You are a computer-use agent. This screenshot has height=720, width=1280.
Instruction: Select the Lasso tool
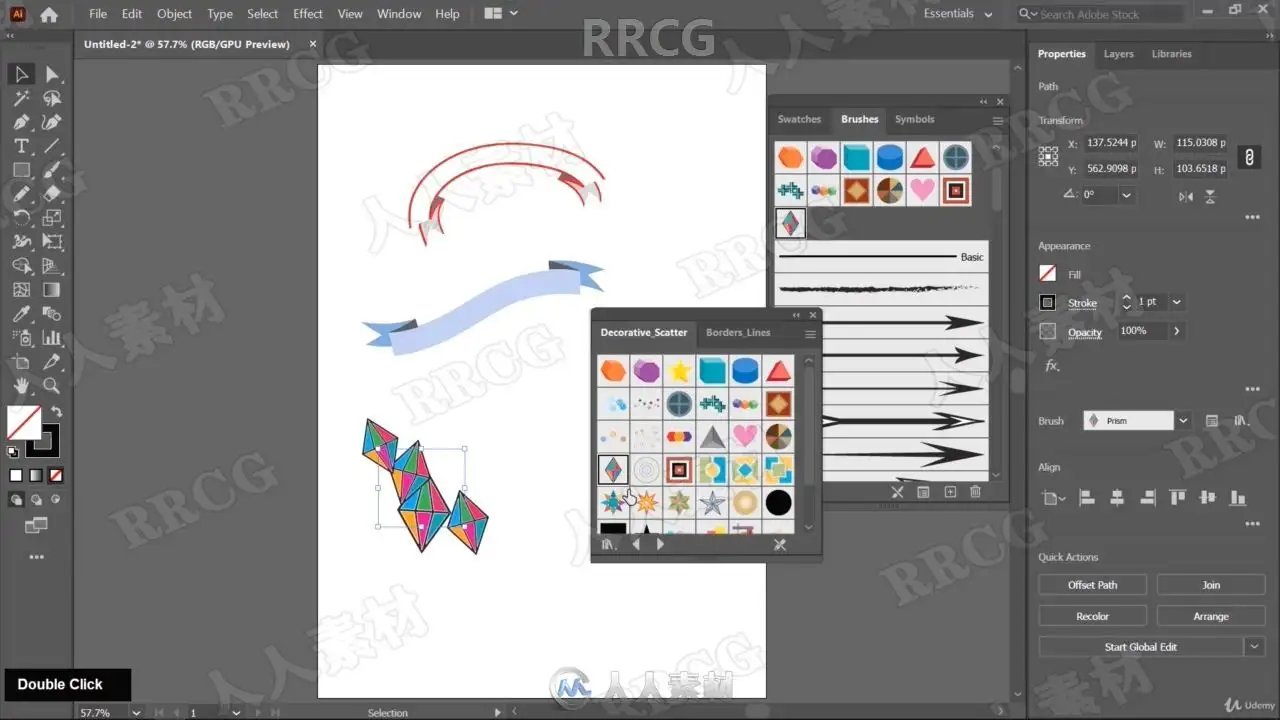[x=52, y=98]
